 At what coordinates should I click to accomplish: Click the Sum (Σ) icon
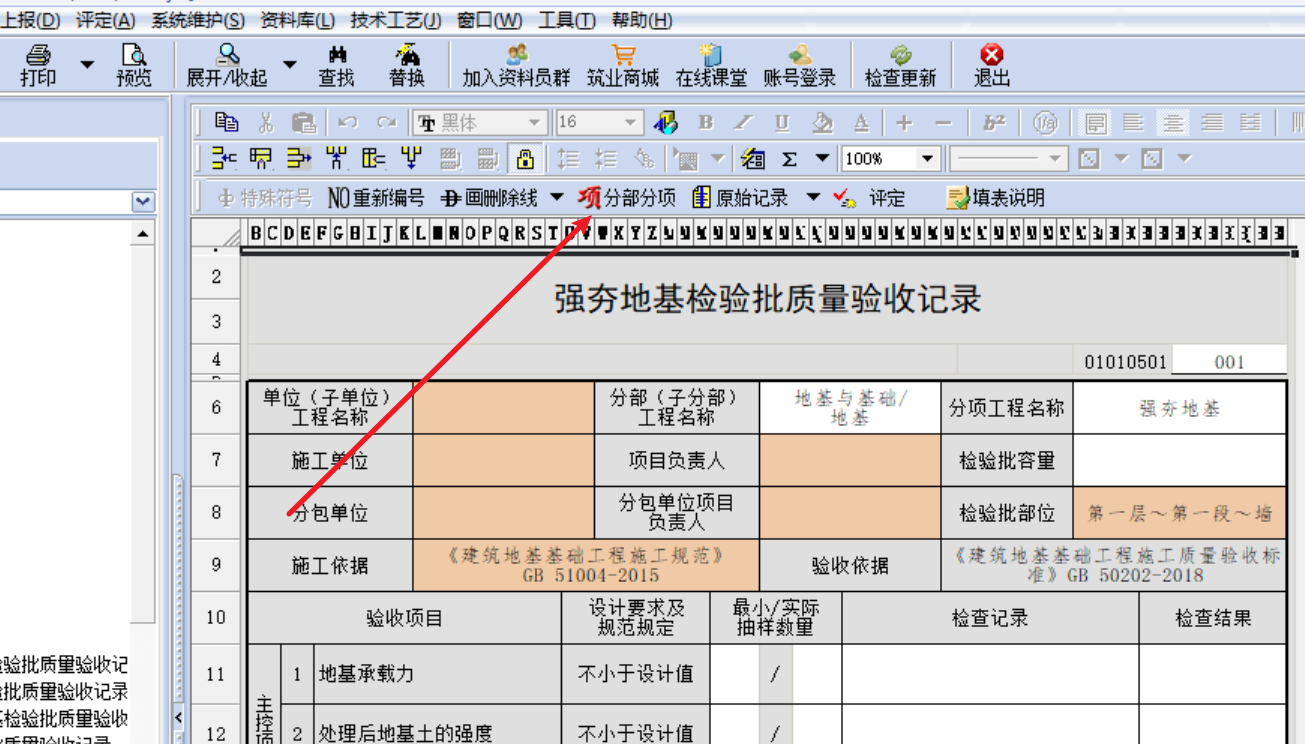click(x=789, y=159)
